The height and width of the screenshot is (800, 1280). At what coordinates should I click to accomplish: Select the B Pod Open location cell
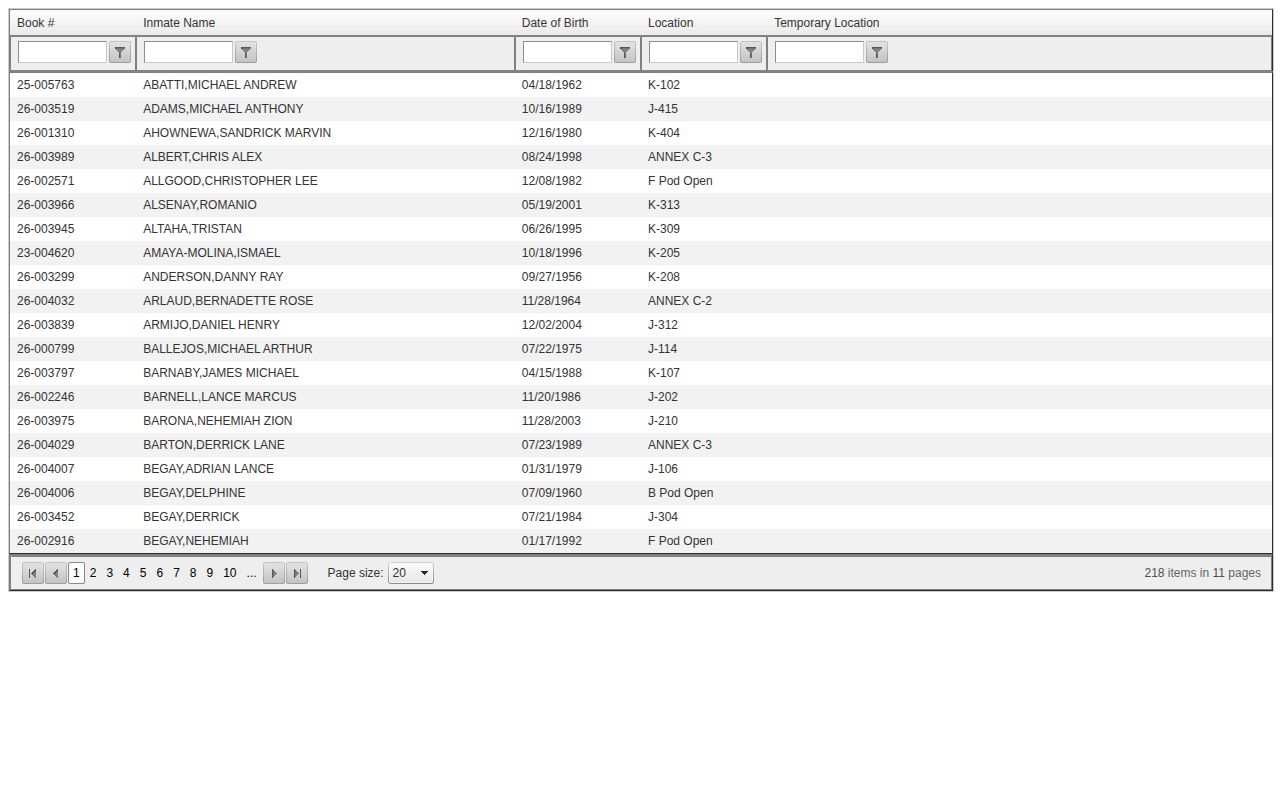(680, 493)
